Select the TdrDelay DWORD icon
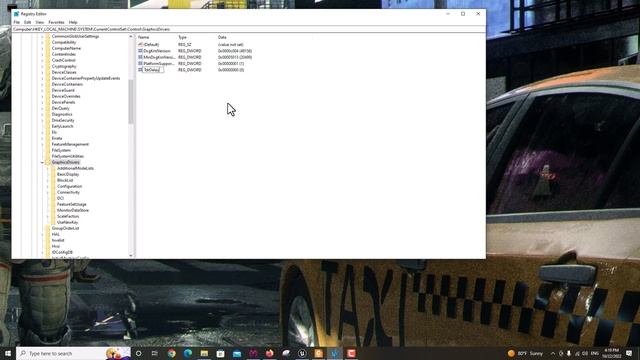 pos(140,70)
